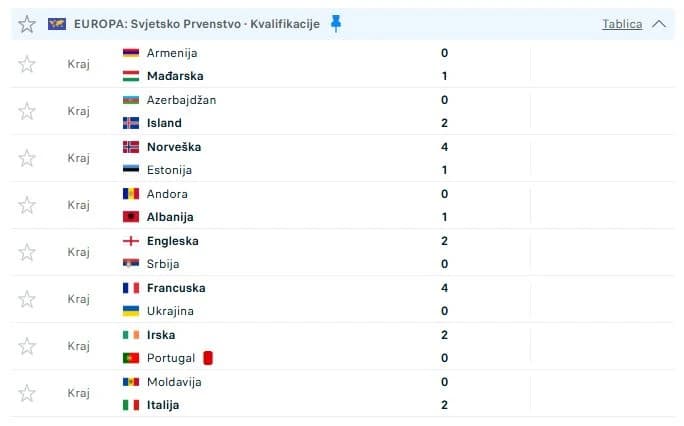Click the pin icon beside Kvalifikacije

point(336,23)
